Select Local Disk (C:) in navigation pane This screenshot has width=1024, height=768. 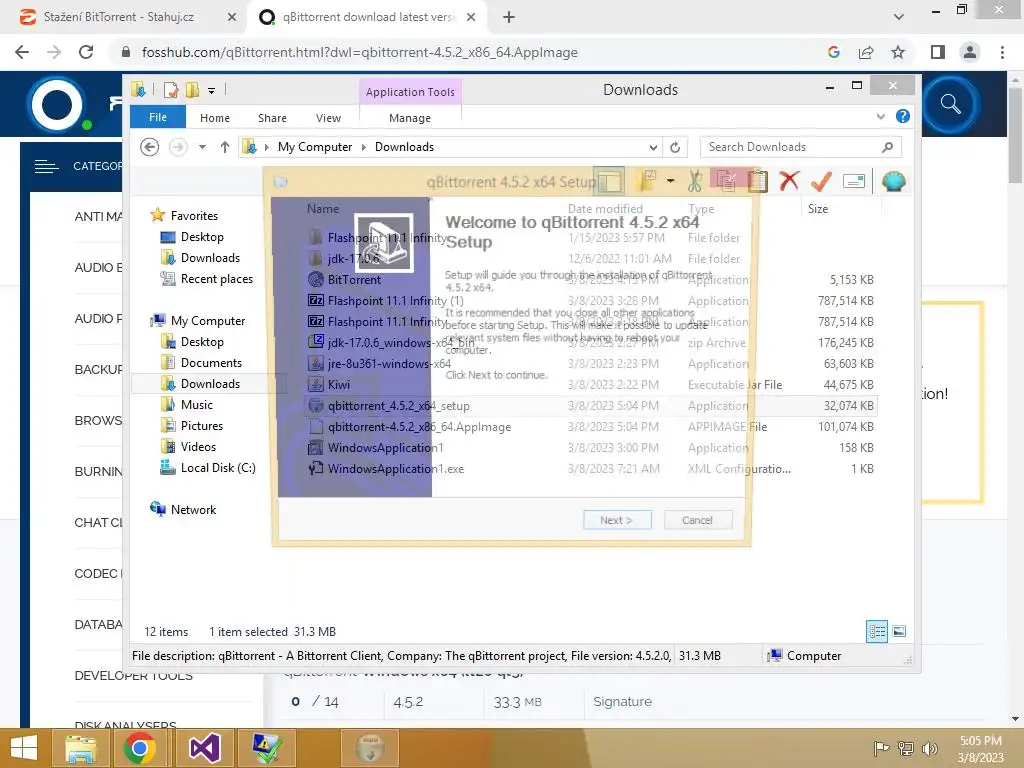point(217,468)
